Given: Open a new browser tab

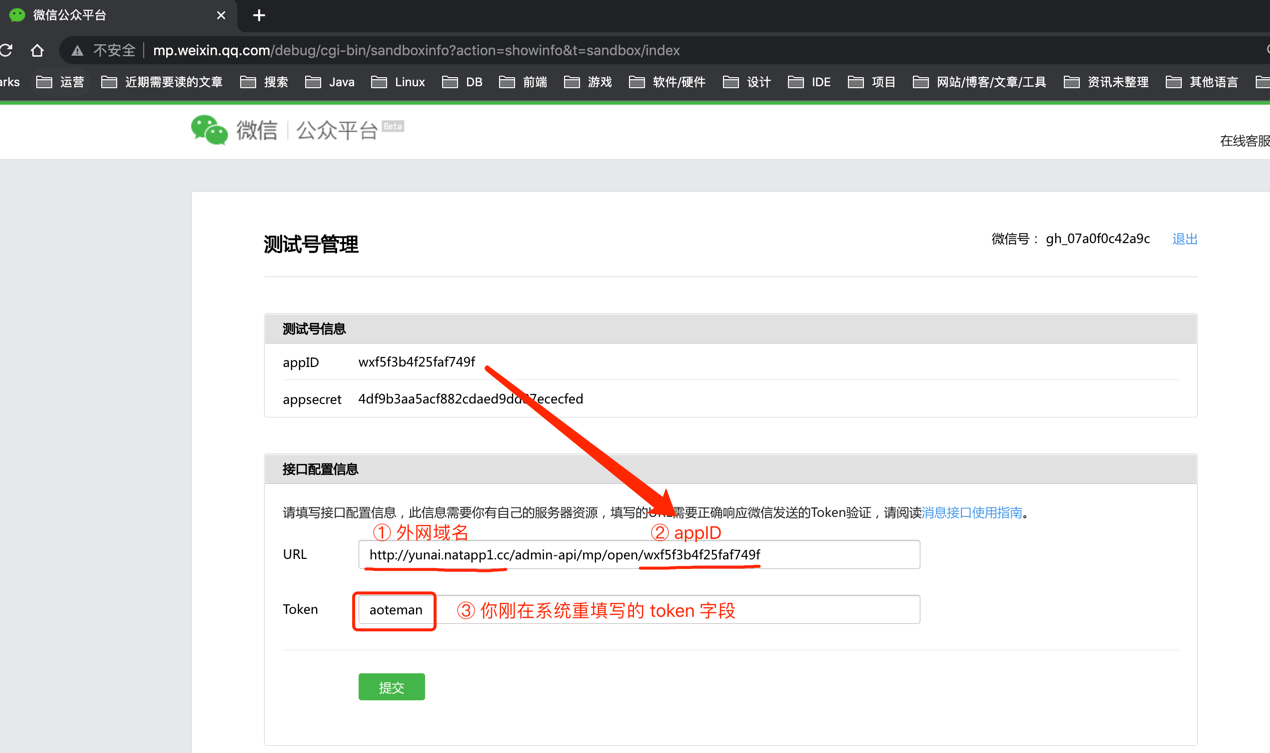Looking at the screenshot, I should (258, 15).
